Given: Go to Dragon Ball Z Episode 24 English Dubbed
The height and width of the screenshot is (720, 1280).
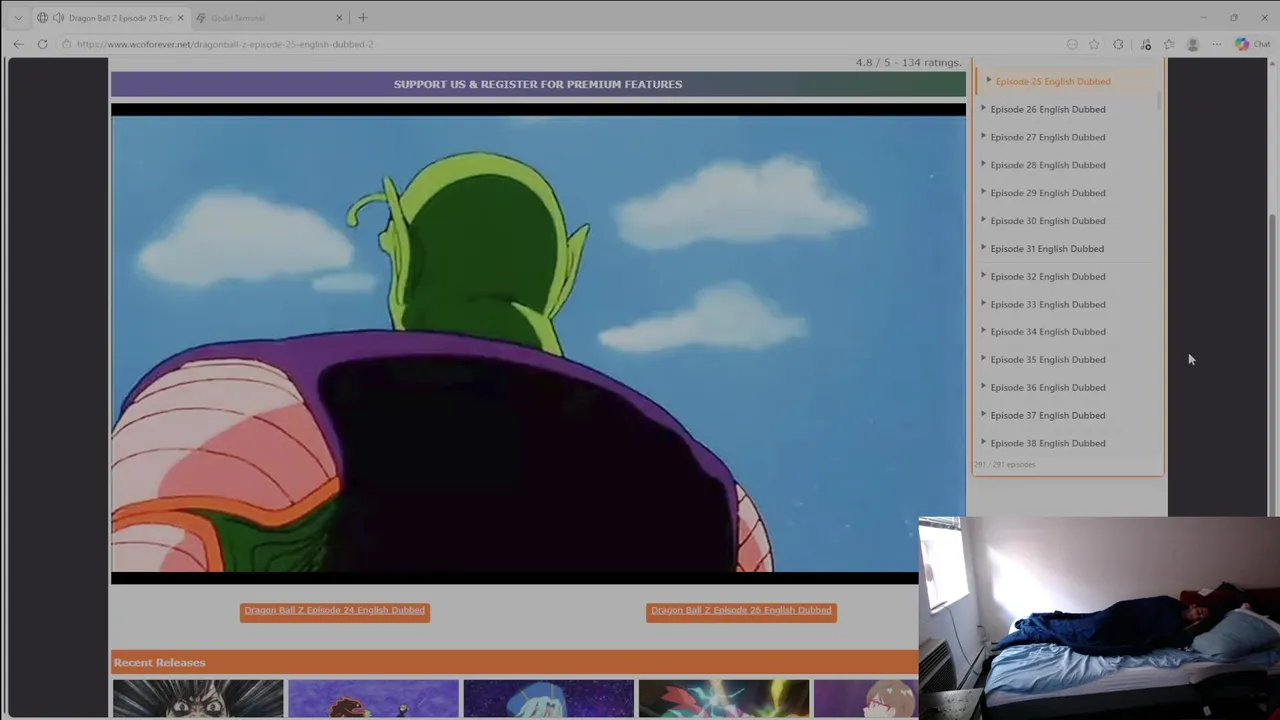Looking at the screenshot, I should click(x=335, y=611).
